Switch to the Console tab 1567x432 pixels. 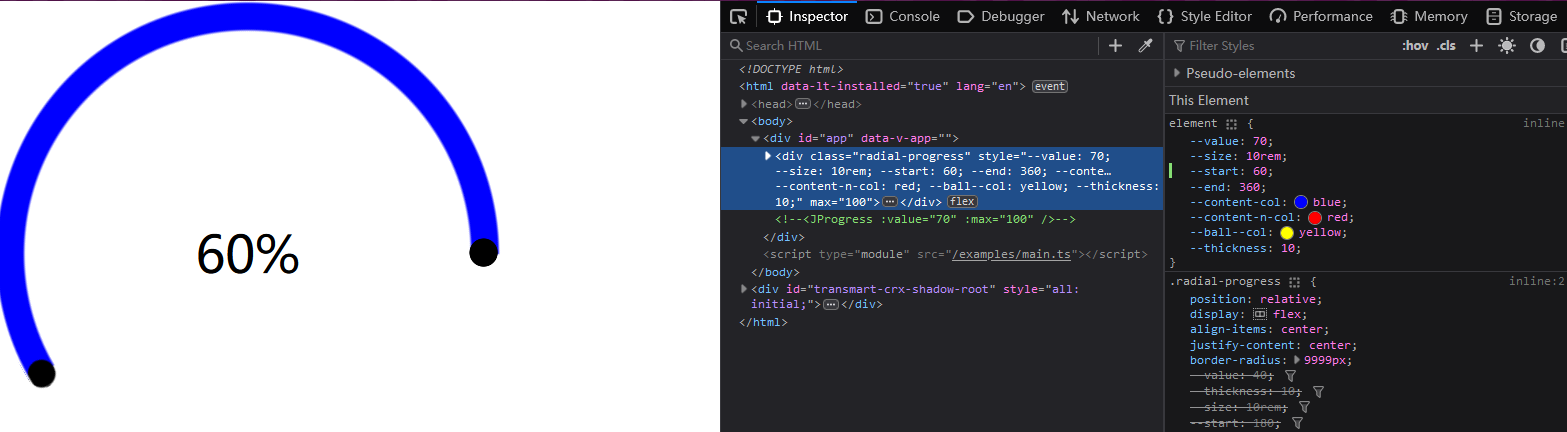pyautogui.click(x=903, y=16)
